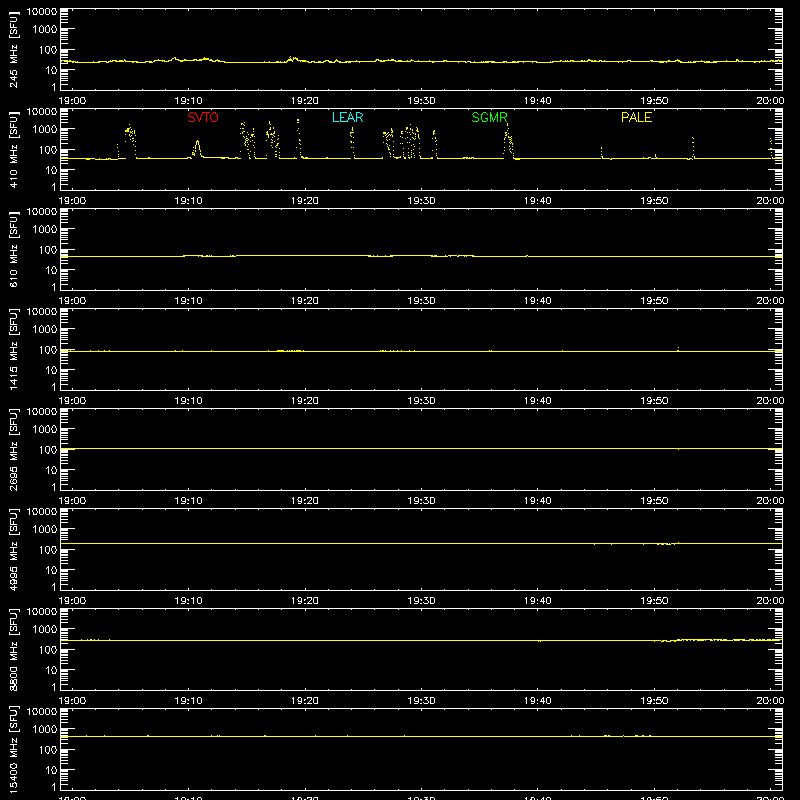
Task: Click the 19:10 tick label under 410 MHz plot
Action: pyautogui.click(x=188, y=201)
